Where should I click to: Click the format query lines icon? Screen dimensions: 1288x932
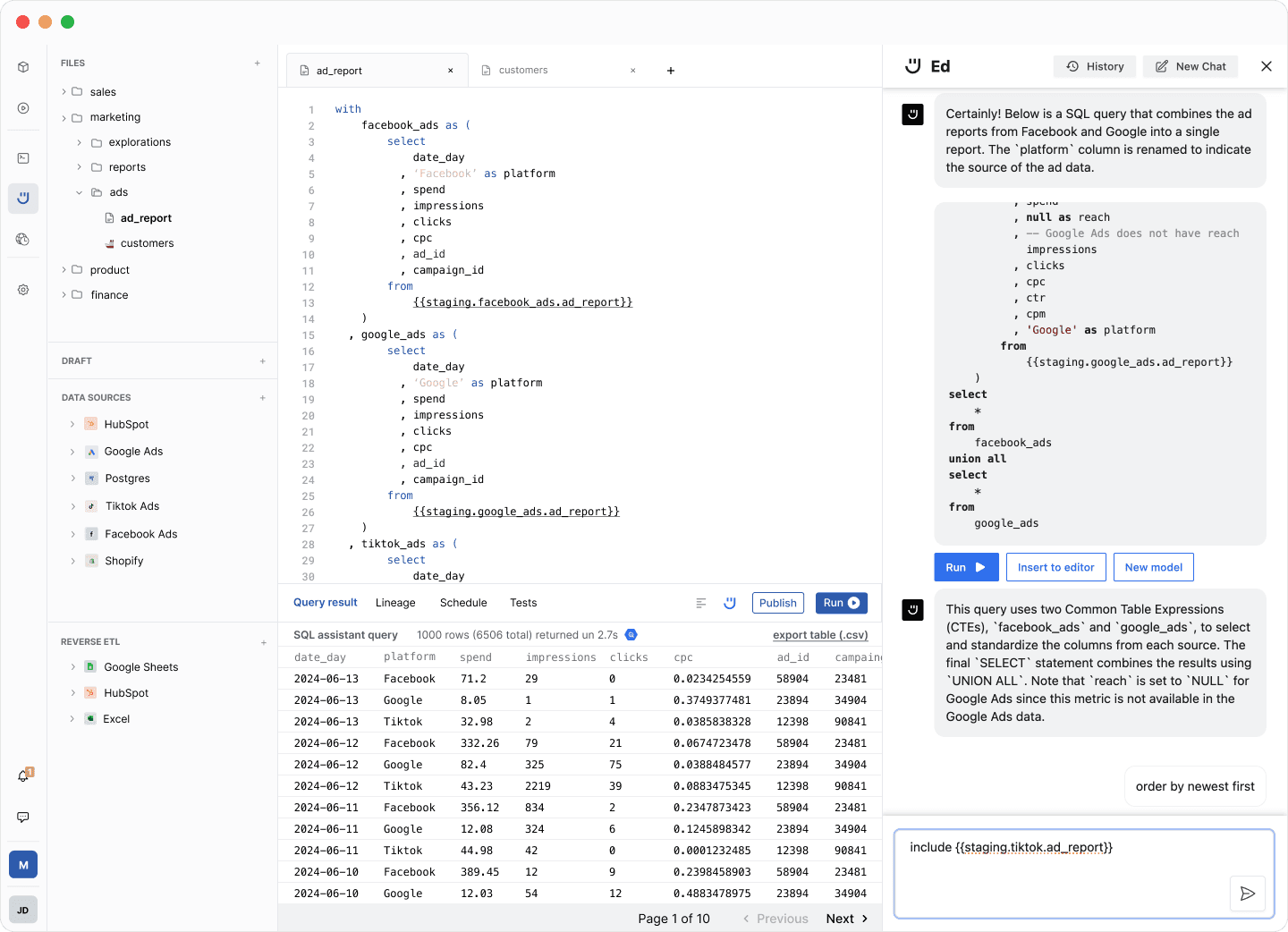(701, 603)
